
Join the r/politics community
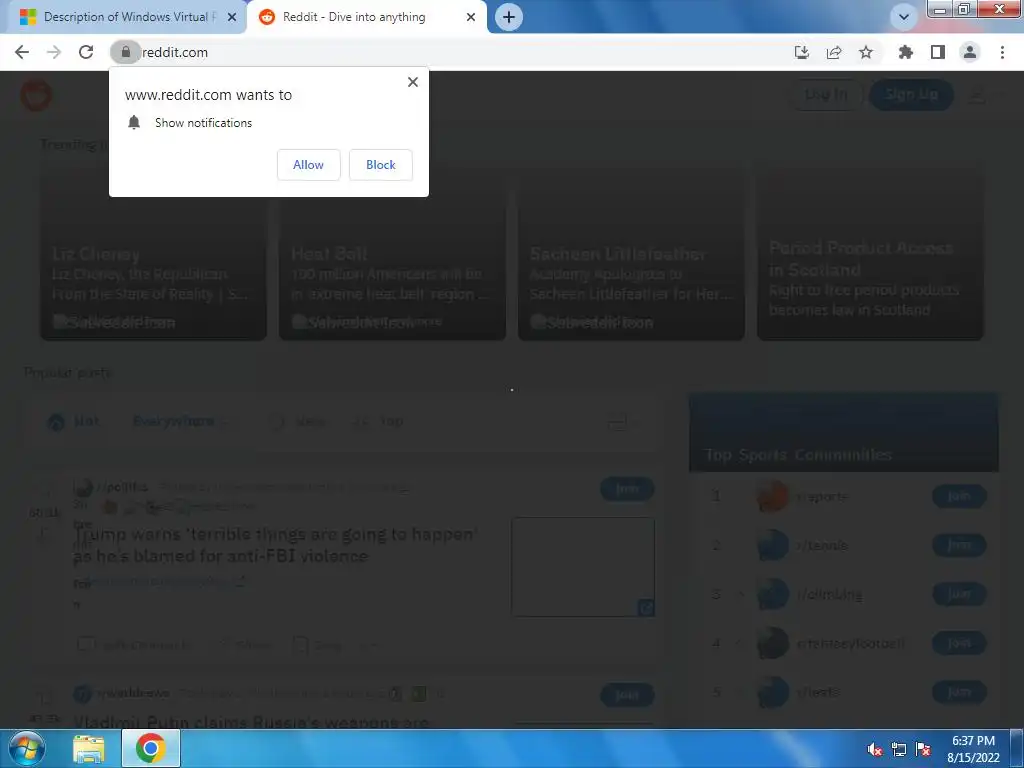tap(627, 489)
